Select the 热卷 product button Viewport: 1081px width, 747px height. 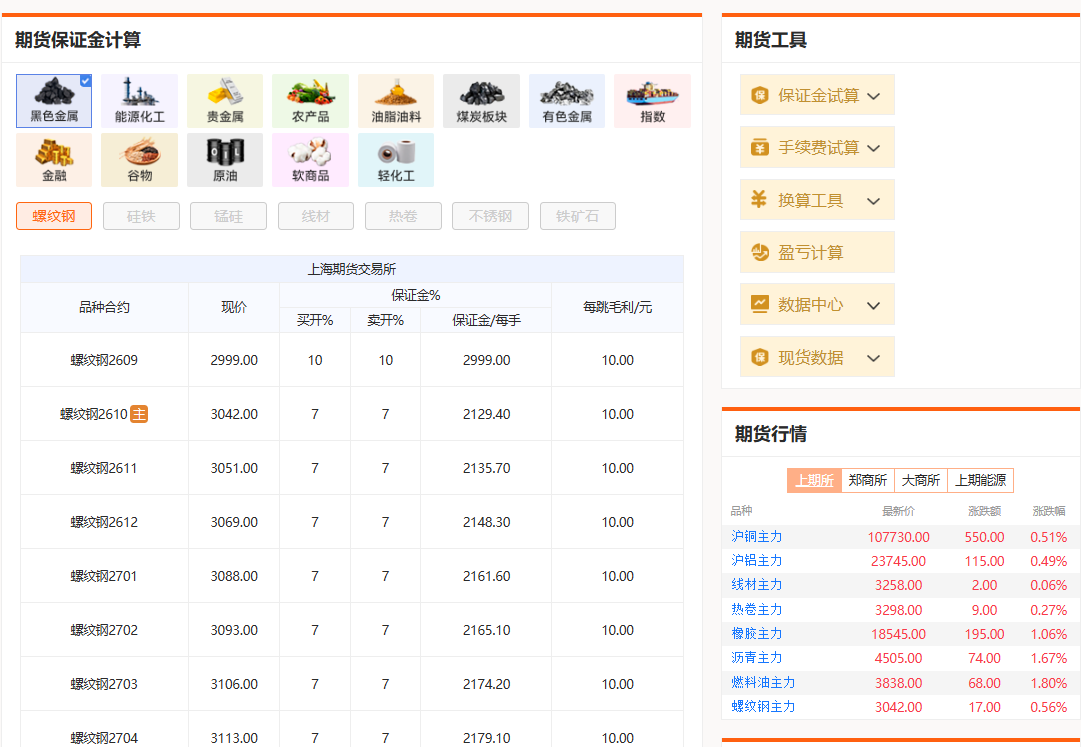point(403,216)
